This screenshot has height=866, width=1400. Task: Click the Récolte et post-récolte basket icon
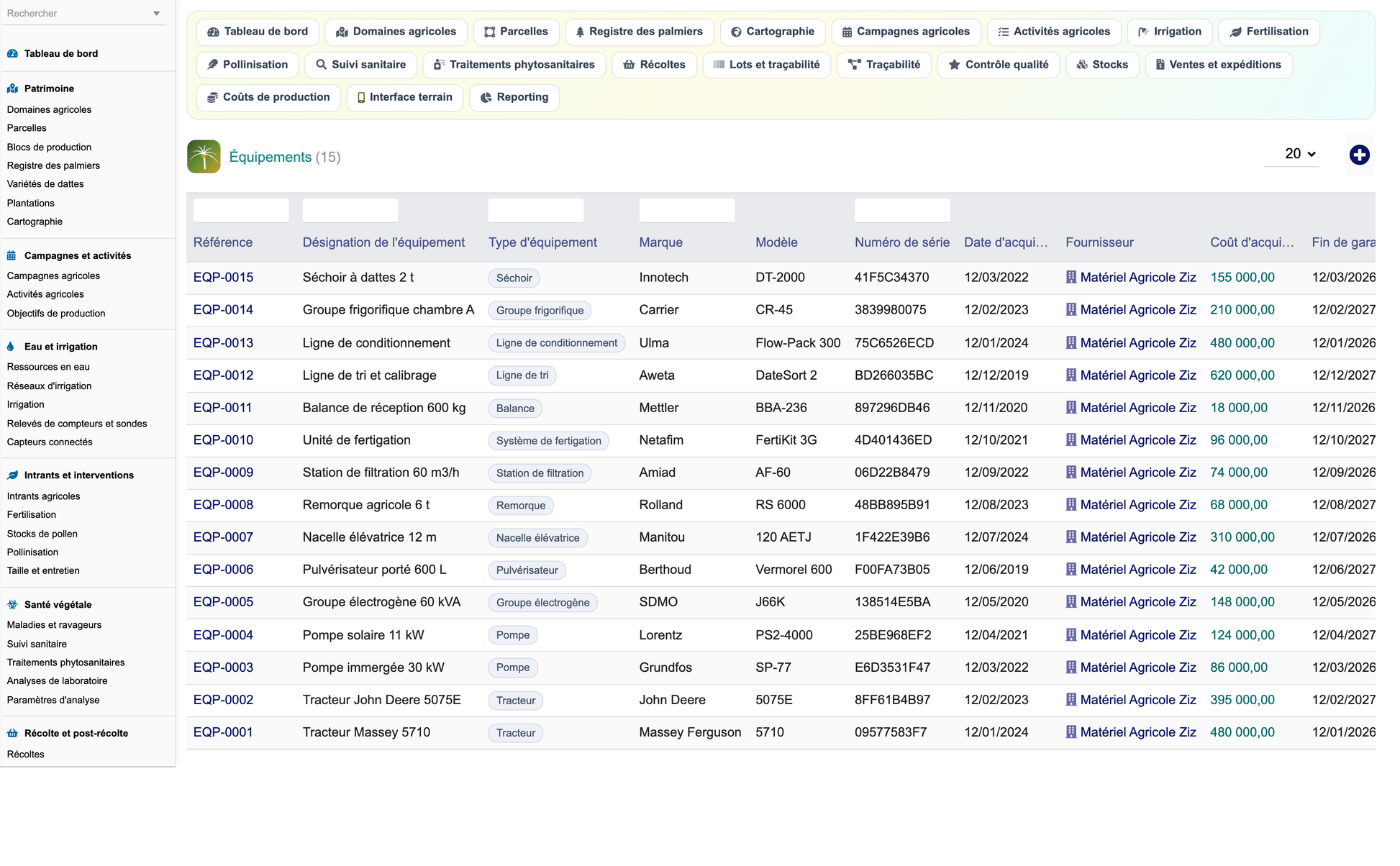(x=12, y=733)
